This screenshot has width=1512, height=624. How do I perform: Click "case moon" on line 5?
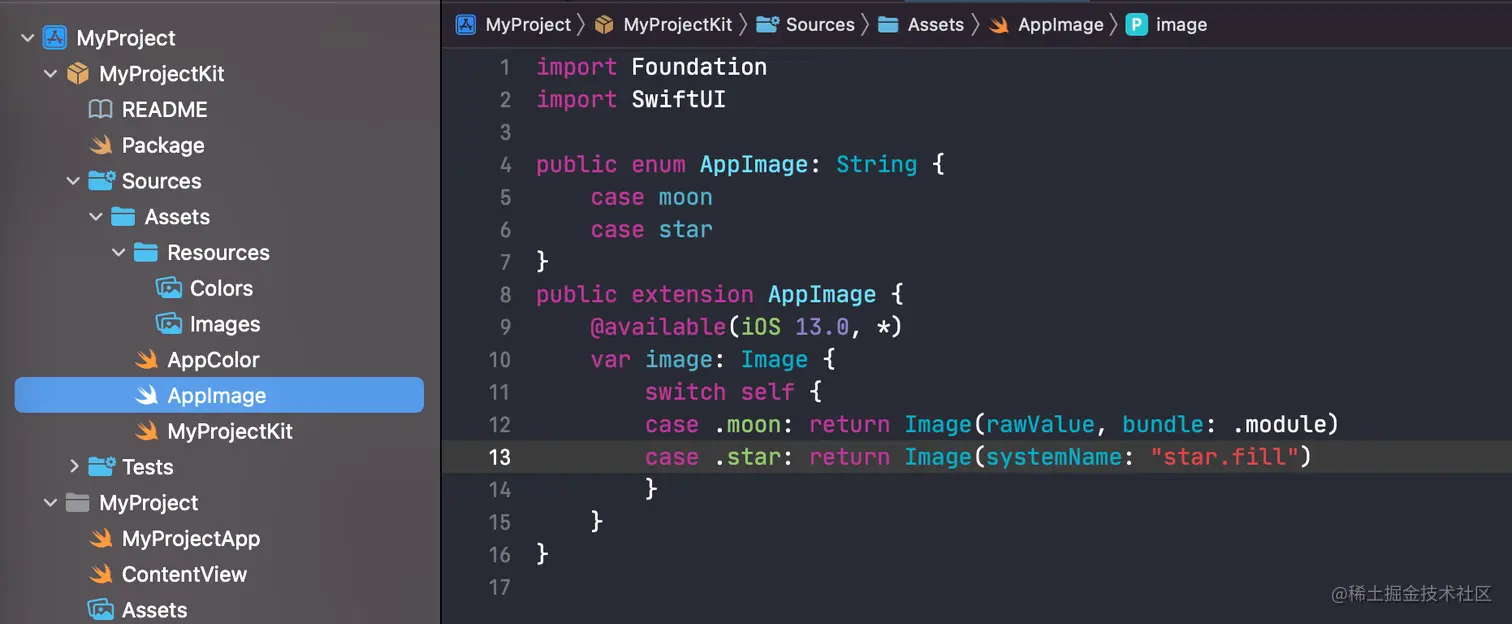(651, 197)
